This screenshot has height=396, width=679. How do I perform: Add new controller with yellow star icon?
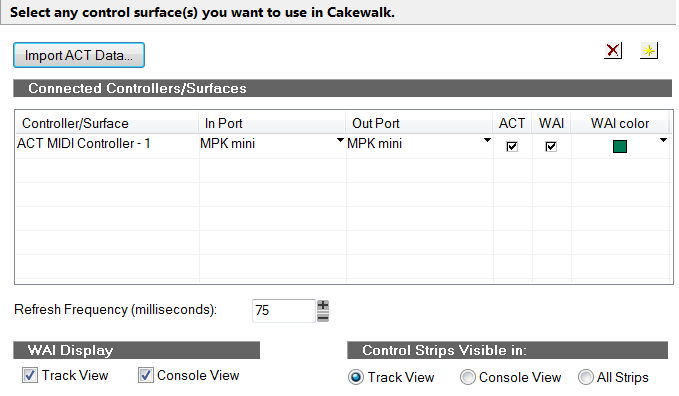coord(649,51)
